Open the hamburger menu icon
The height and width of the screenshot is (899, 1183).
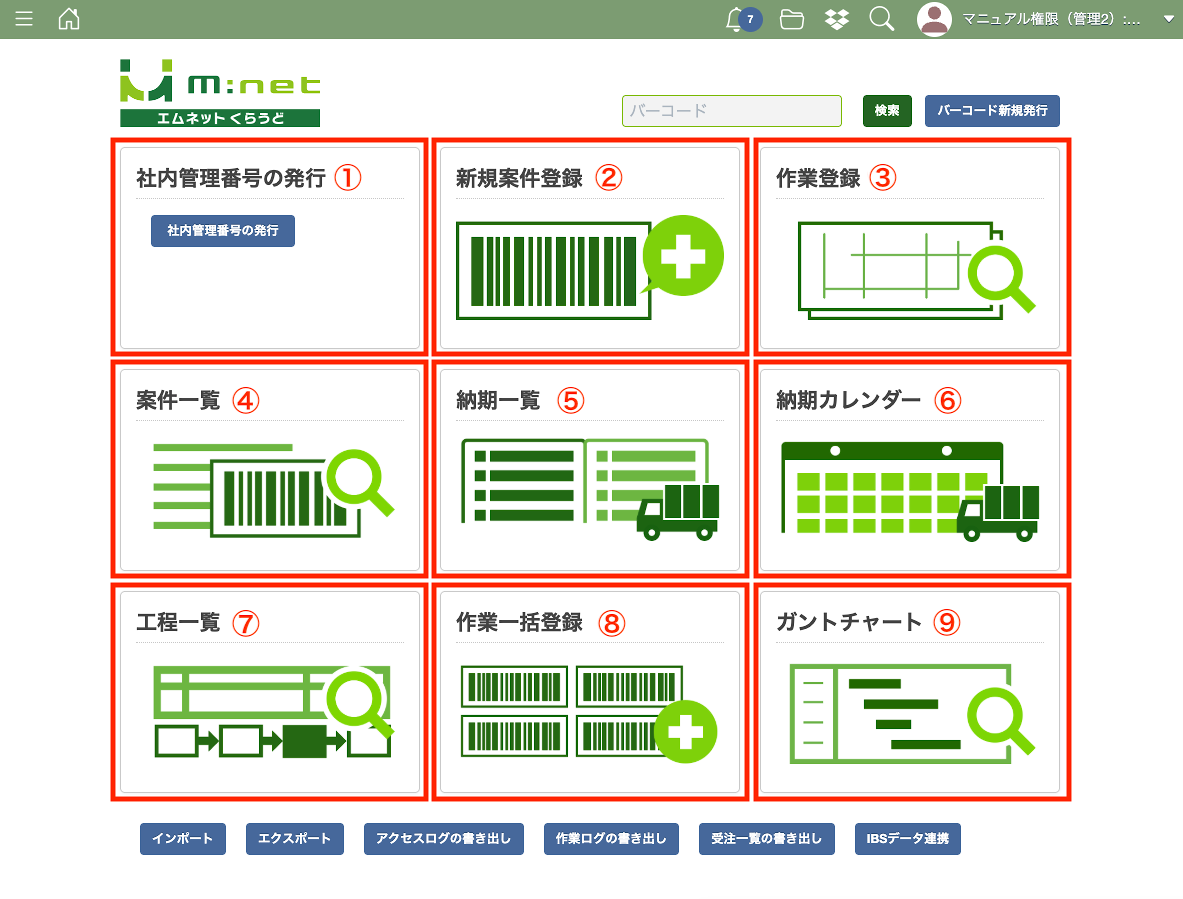(x=24, y=19)
